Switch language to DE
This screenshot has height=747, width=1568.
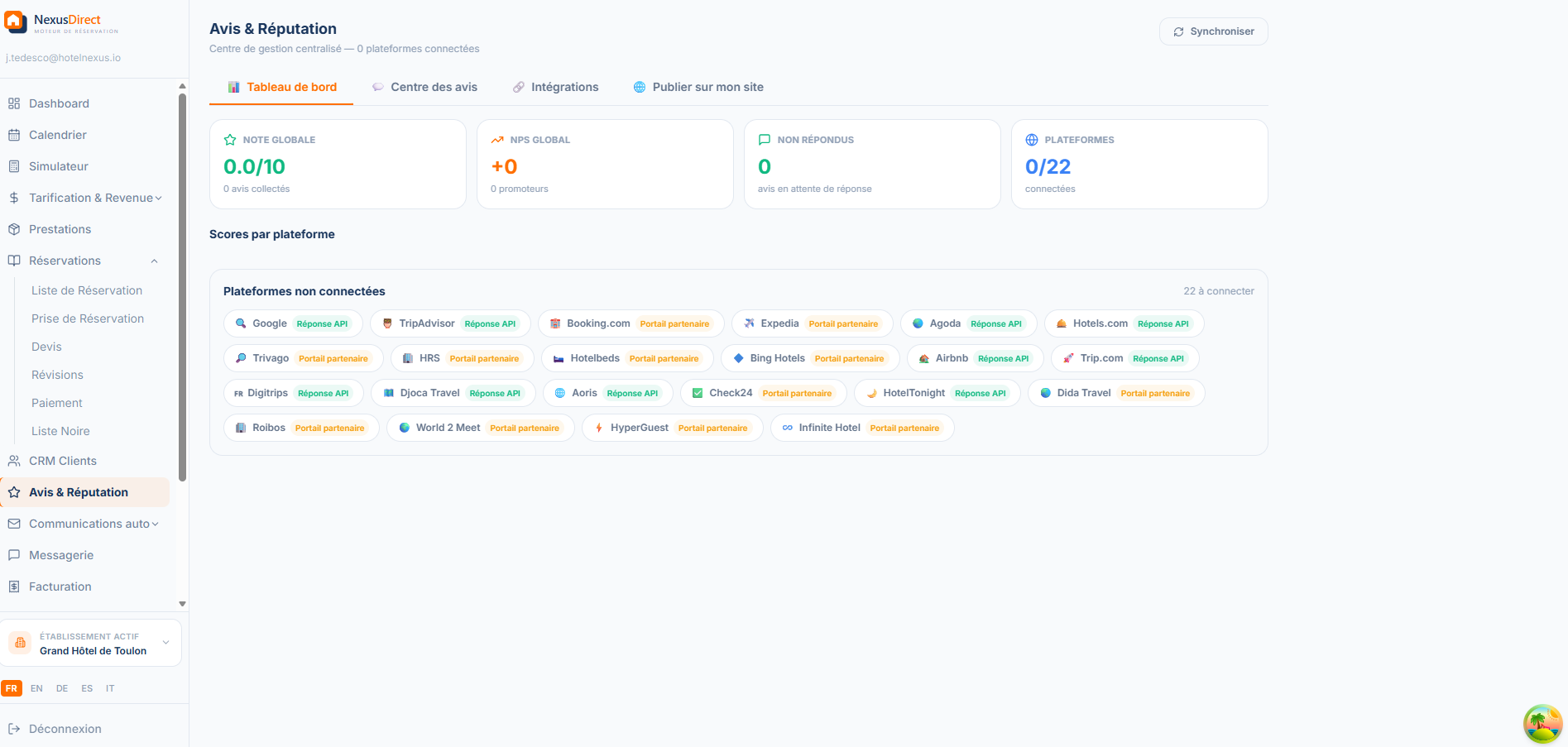click(x=62, y=688)
